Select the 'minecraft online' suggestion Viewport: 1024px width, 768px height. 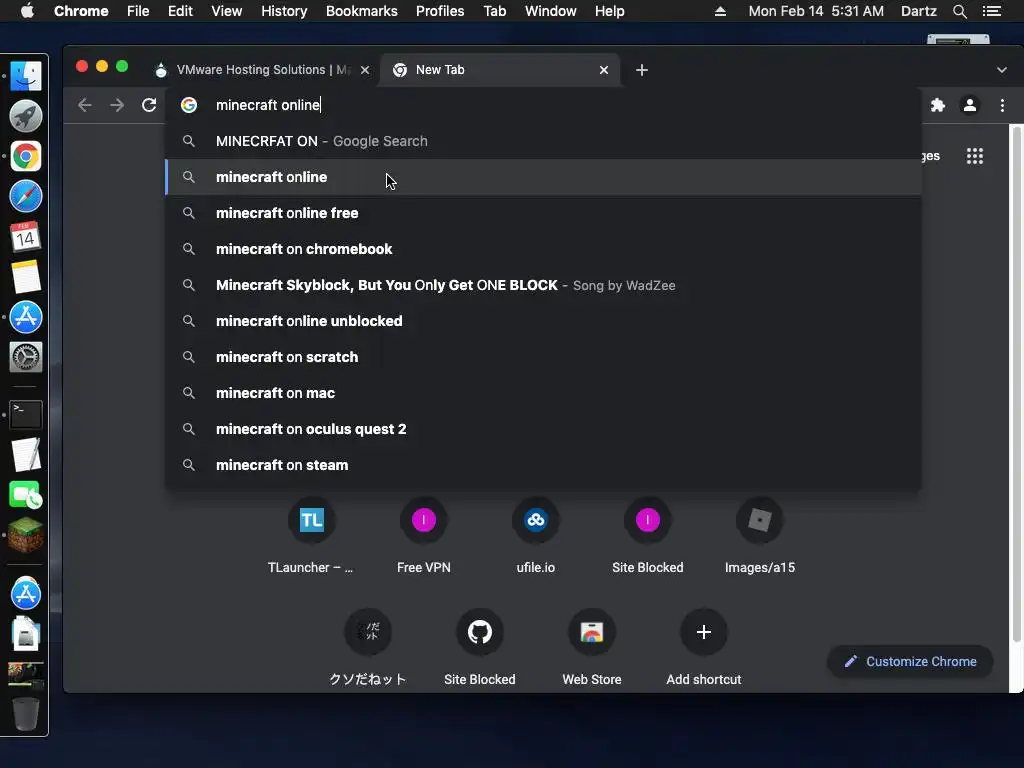(x=543, y=177)
